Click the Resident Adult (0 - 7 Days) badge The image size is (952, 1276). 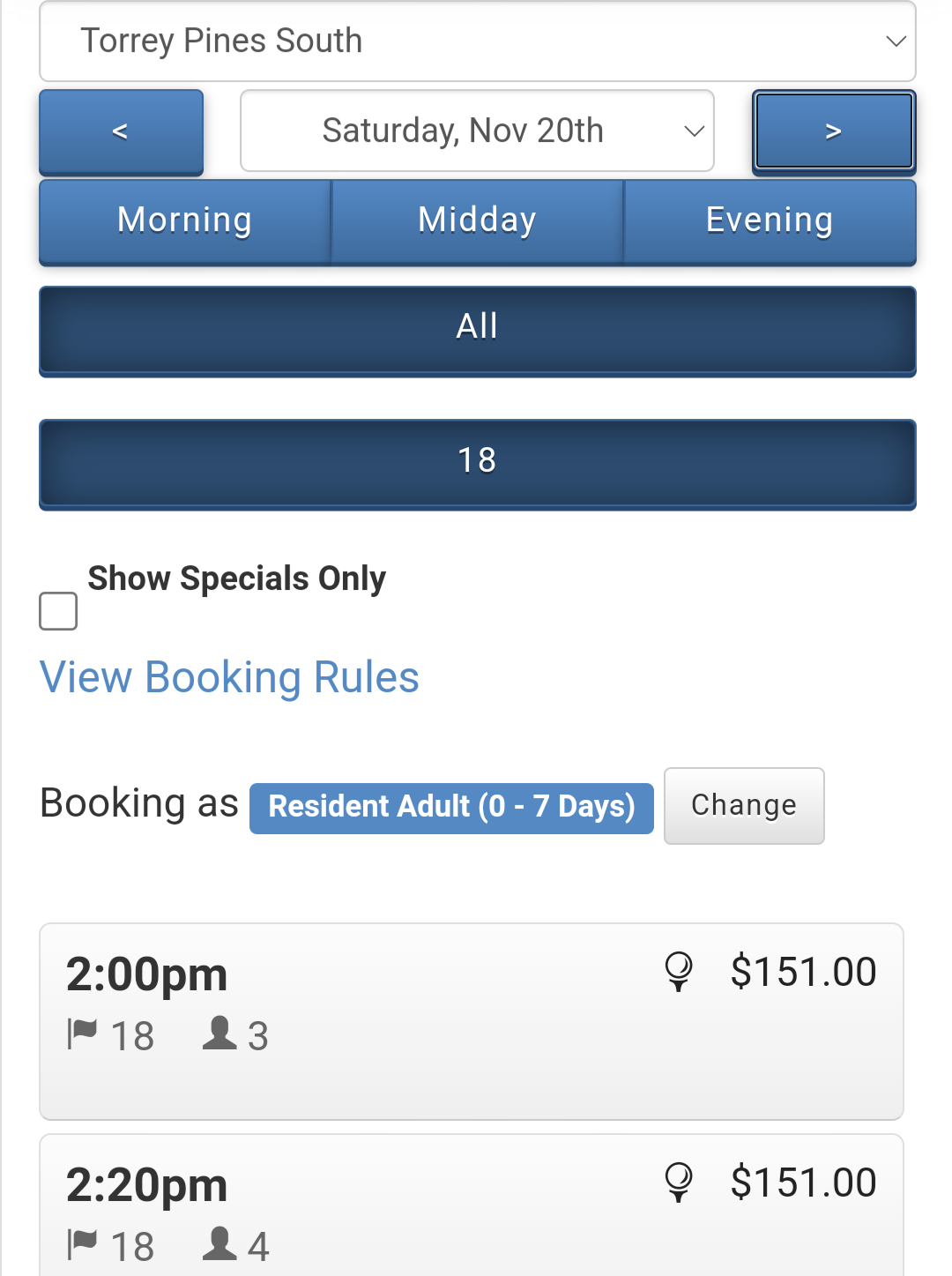click(451, 807)
